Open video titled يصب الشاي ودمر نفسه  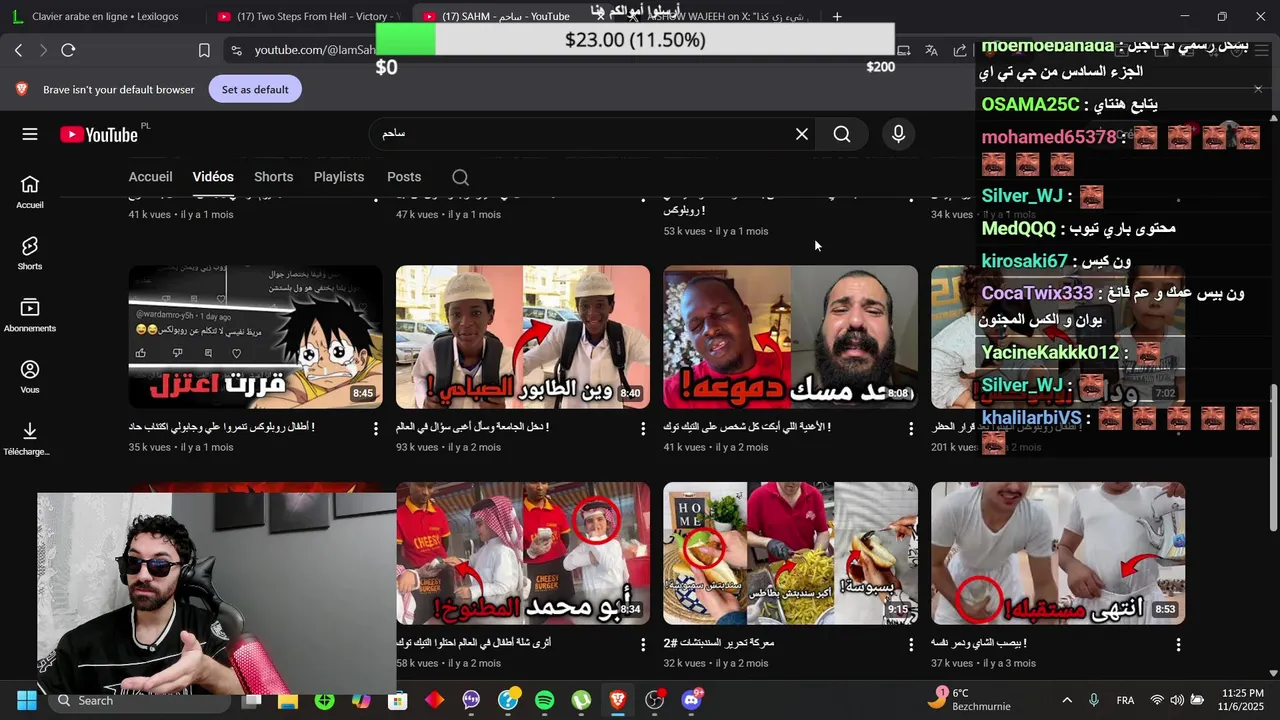click(x=979, y=643)
